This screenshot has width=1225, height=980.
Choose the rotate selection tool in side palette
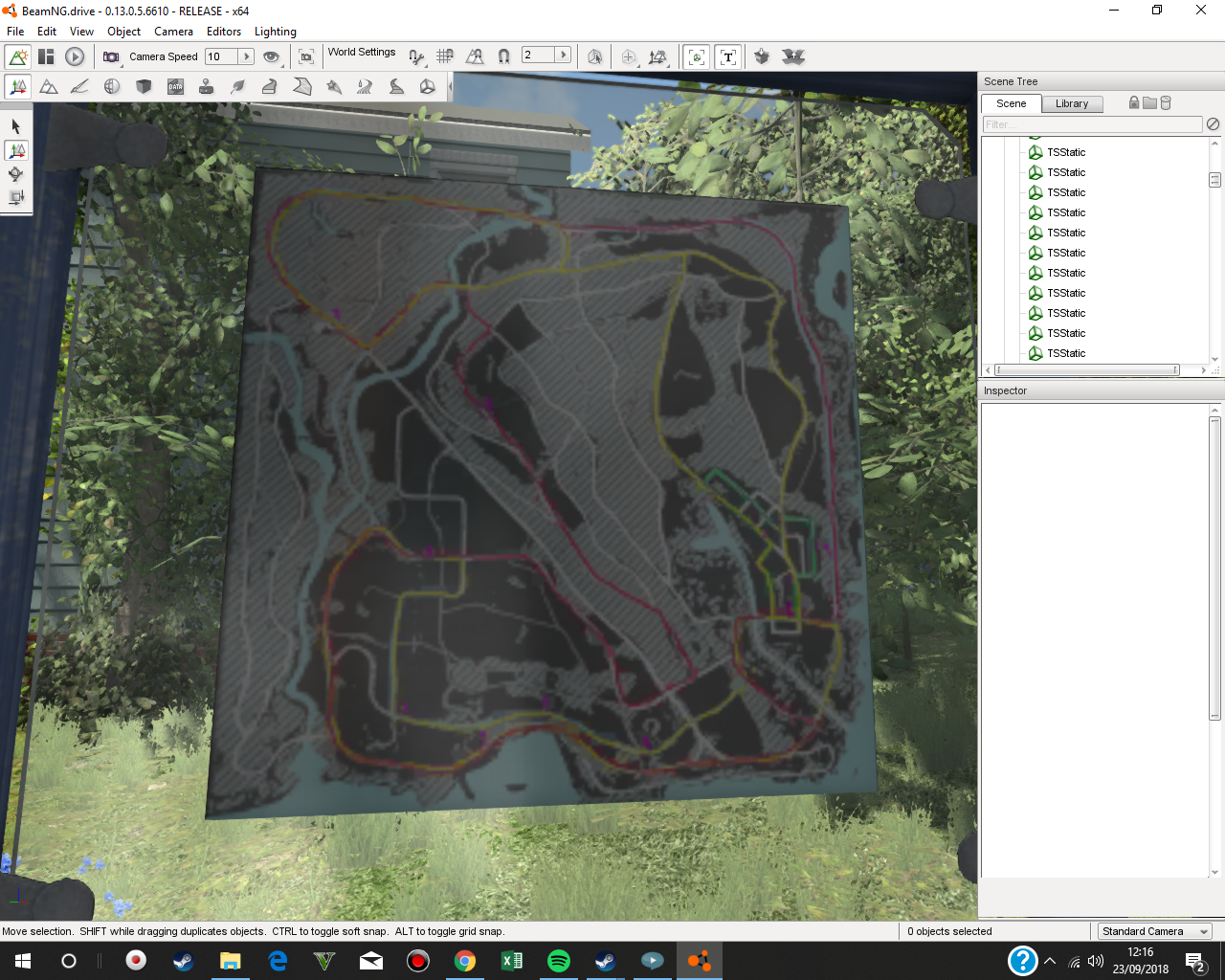(16, 174)
